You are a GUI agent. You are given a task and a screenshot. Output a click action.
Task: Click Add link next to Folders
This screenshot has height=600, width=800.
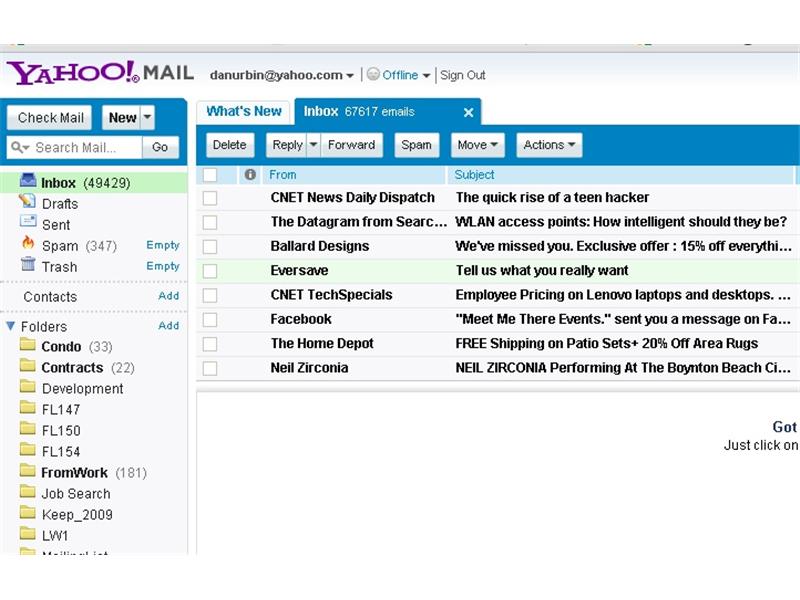(168, 326)
